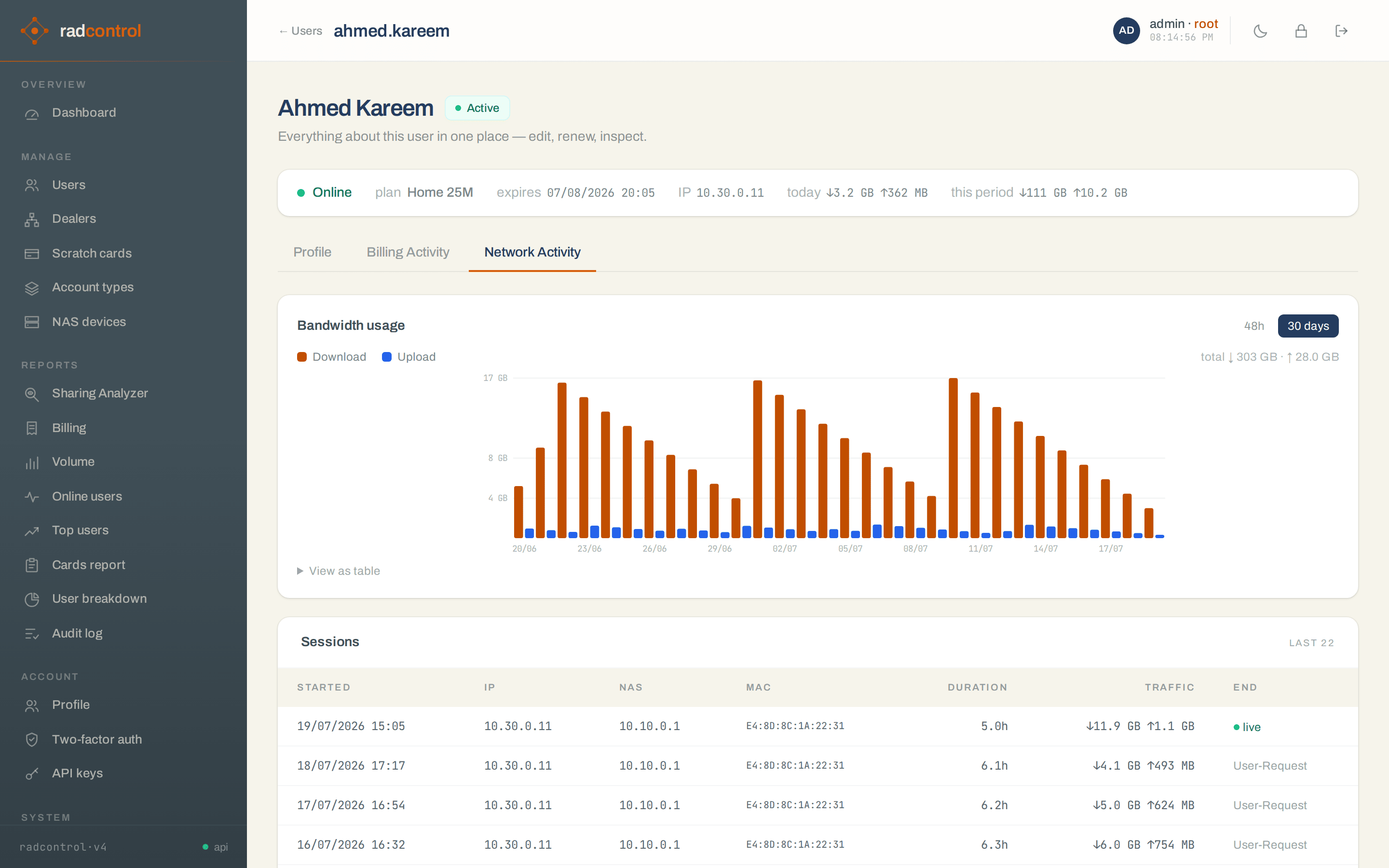Image resolution: width=1389 pixels, height=868 pixels.
Task: Click the Upload legend swatch
Action: (x=387, y=357)
